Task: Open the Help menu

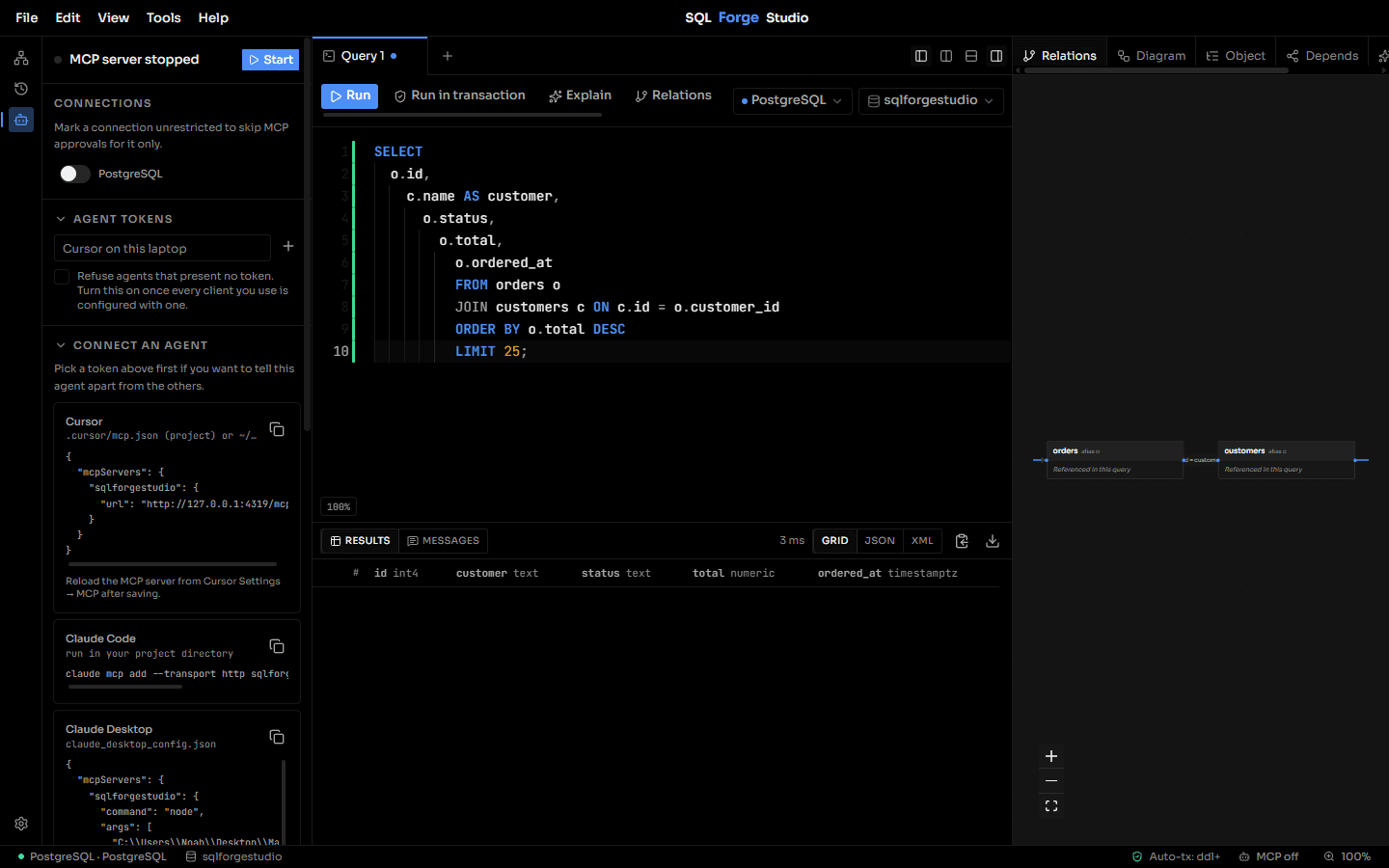Action: 213,17
